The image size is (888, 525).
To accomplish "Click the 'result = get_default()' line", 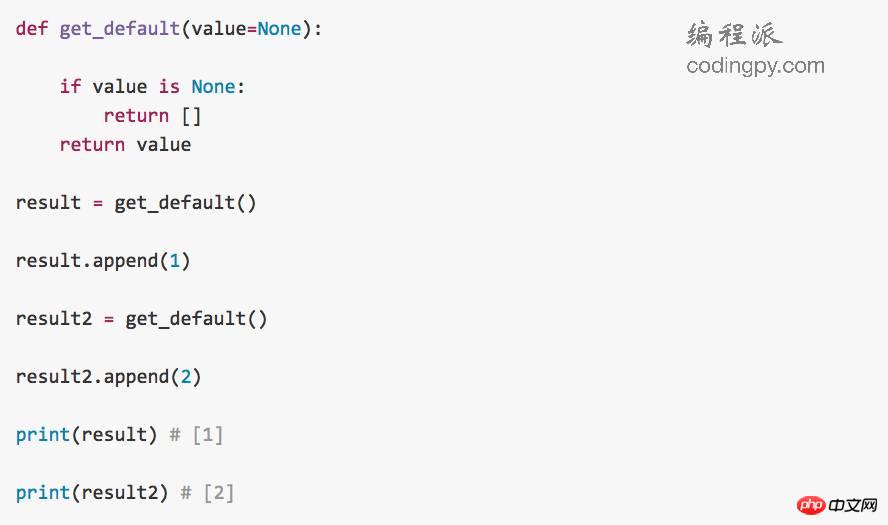I will point(136,203).
